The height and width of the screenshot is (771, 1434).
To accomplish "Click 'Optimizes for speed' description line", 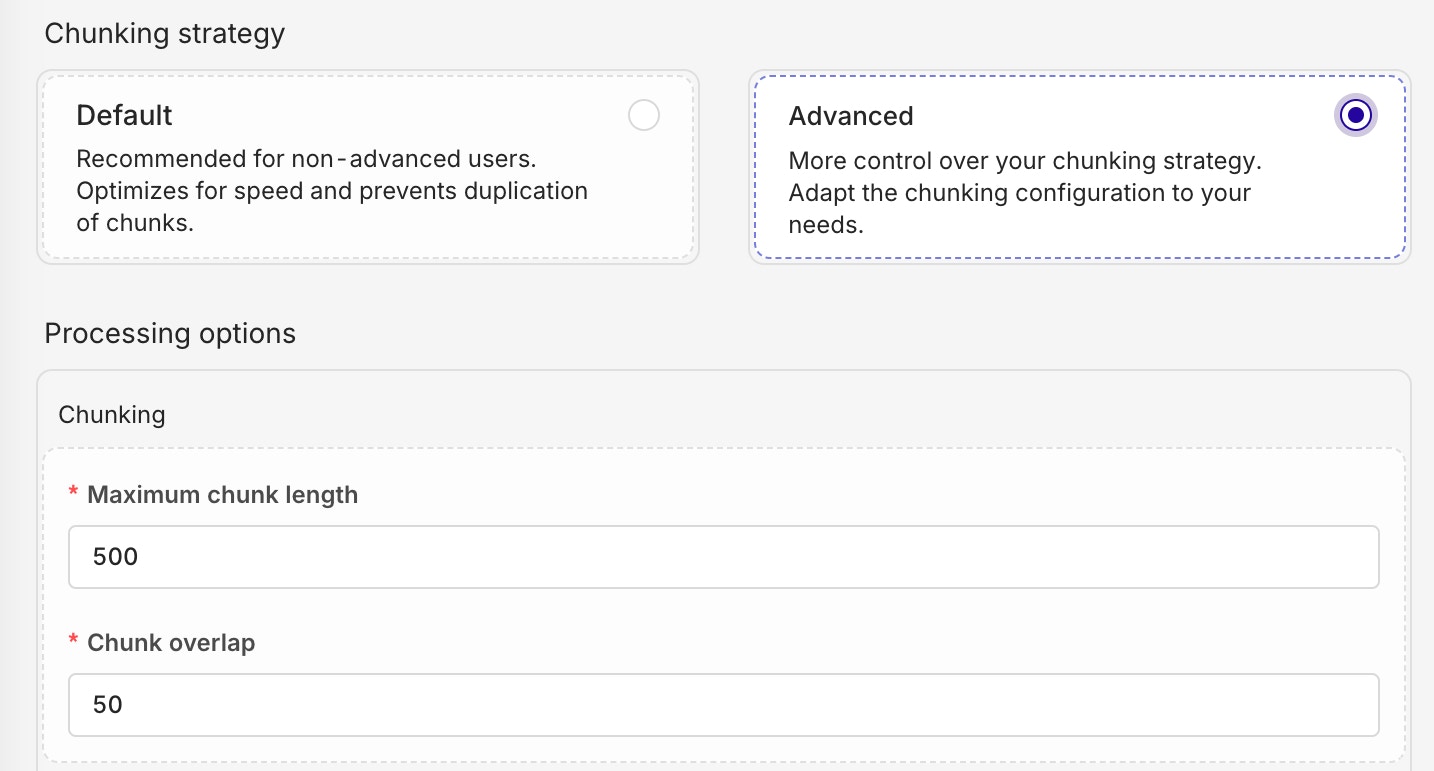I will coord(331,191).
